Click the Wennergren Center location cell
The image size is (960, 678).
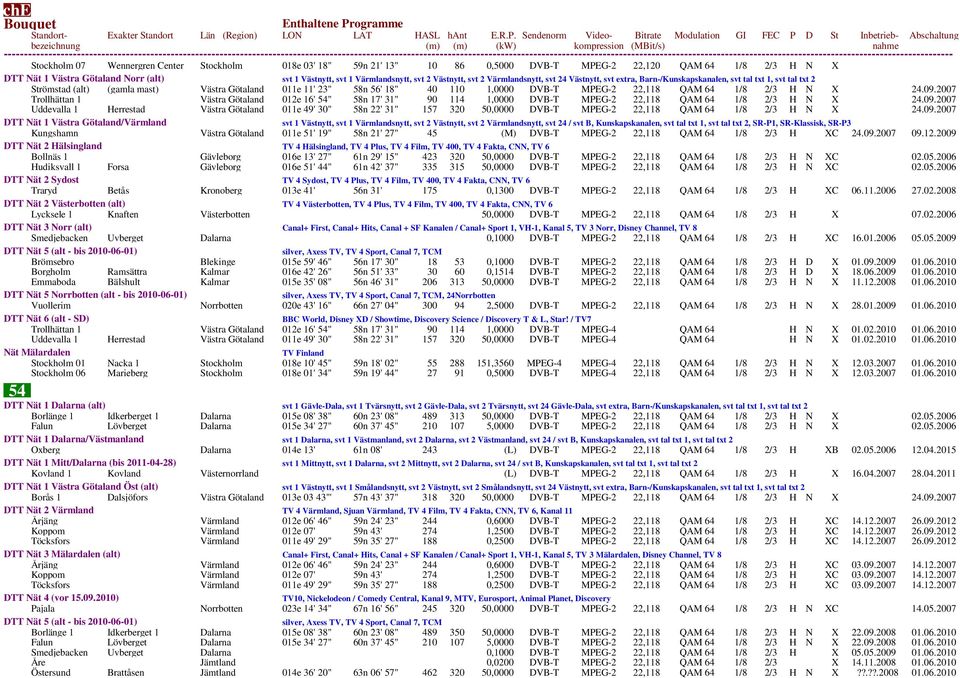(x=145, y=66)
